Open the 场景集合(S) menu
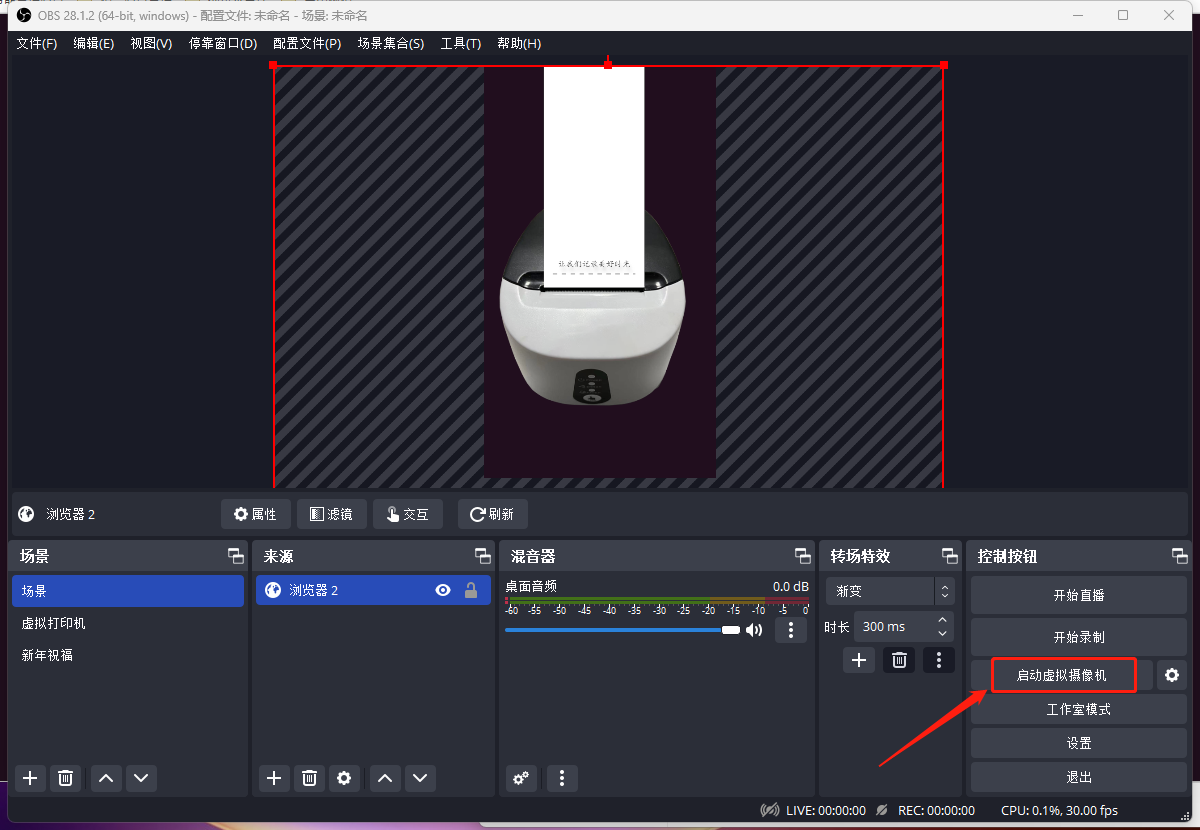Screen dimensions: 1200x830 click(390, 44)
